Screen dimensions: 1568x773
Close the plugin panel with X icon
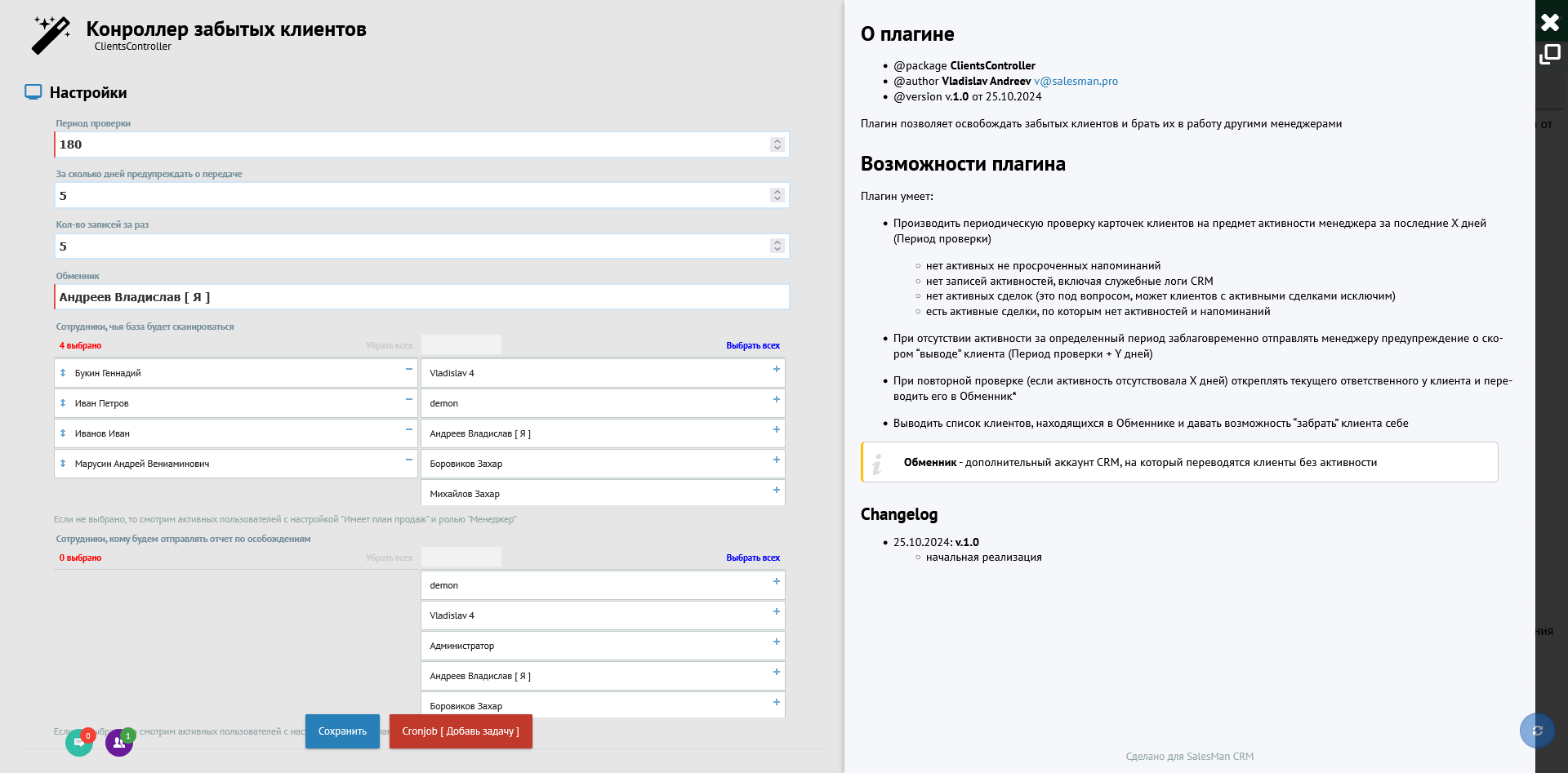1550,22
